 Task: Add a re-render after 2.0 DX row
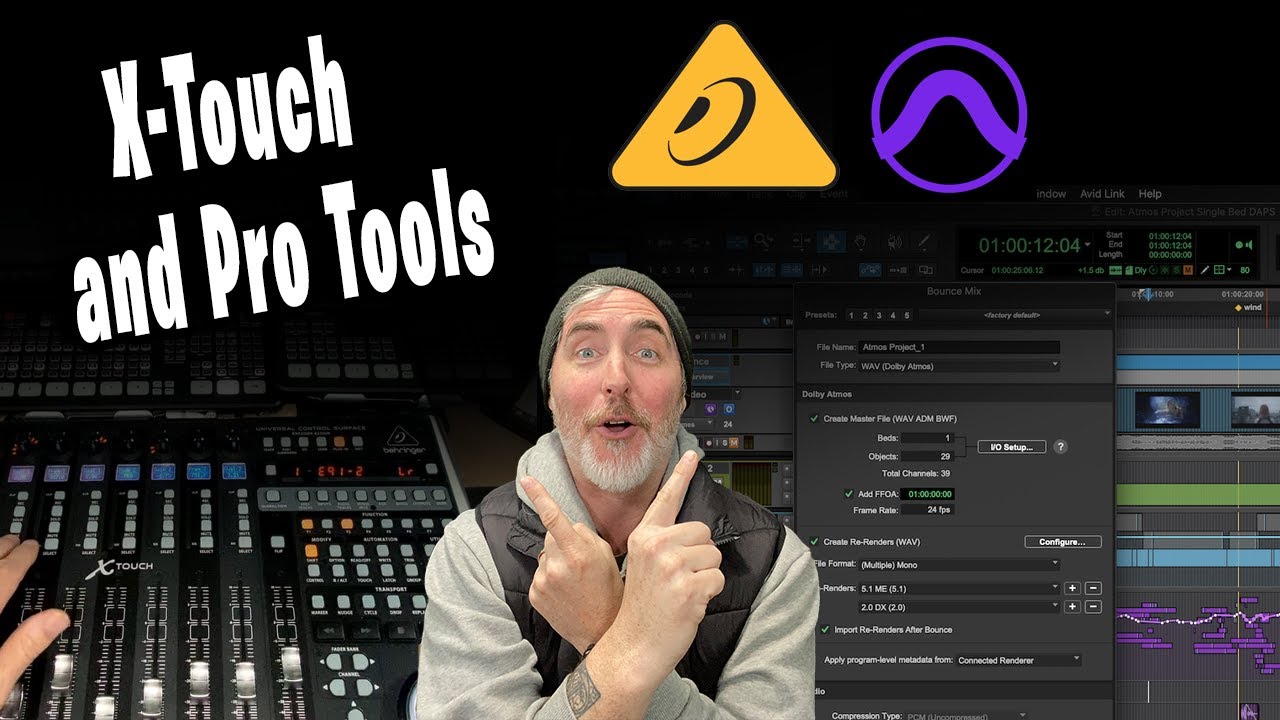[x=1072, y=606]
